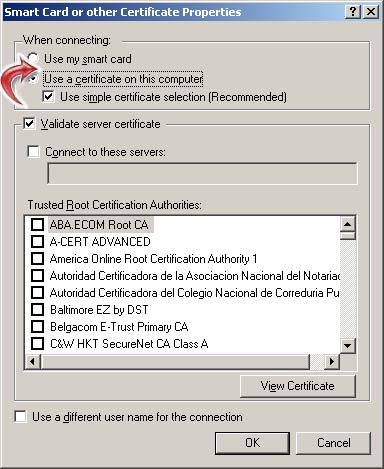This screenshot has height=469, width=384.
Task: Toggle the Validate server certificate checkbox
Action: click(29, 124)
